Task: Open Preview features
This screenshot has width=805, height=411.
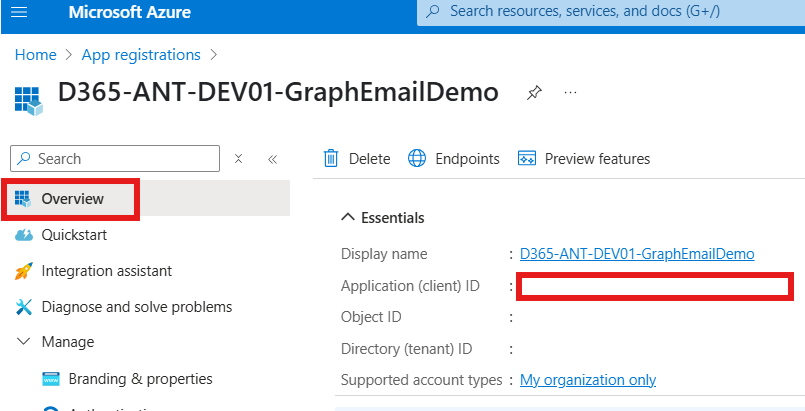Action: (x=584, y=159)
